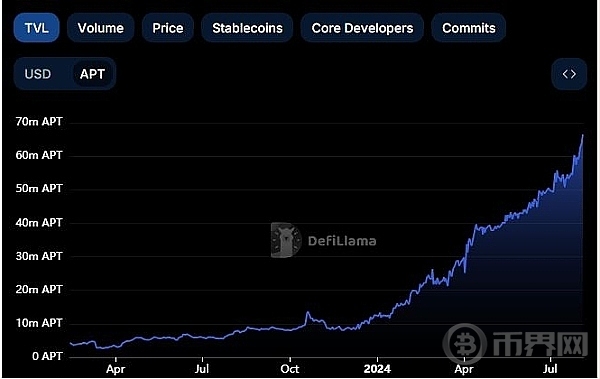Image resolution: width=600 pixels, height=379 pixels.
Task: Click the 50m APT axis label
Action: pos(39,188)
